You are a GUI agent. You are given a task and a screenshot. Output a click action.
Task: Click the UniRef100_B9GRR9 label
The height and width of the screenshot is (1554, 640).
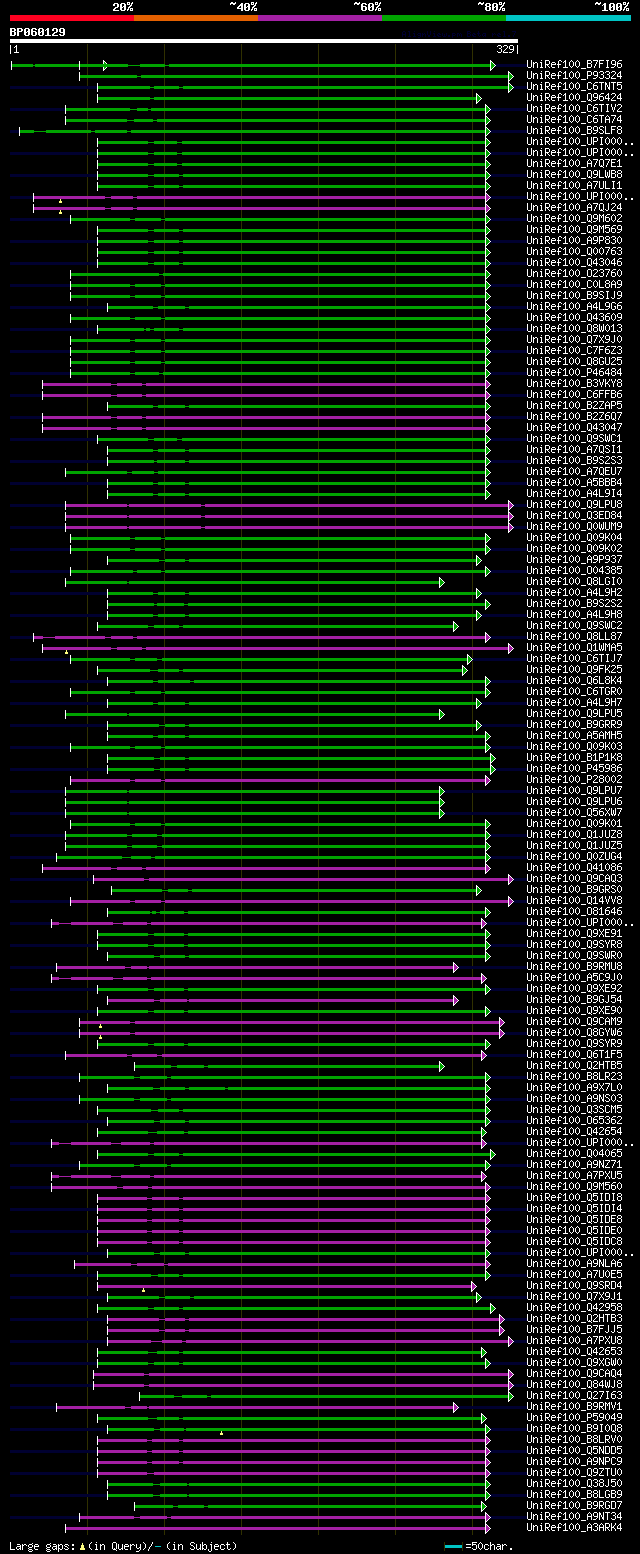tap(574, 724)
